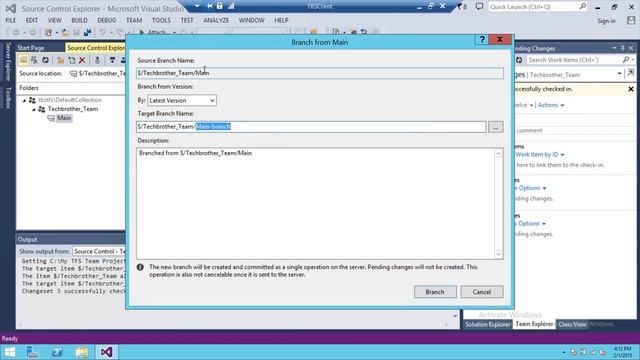The width and height of the screenshot is (640, 360).
Task: Cancel the Branch from Main dialog
Action: 482,292
